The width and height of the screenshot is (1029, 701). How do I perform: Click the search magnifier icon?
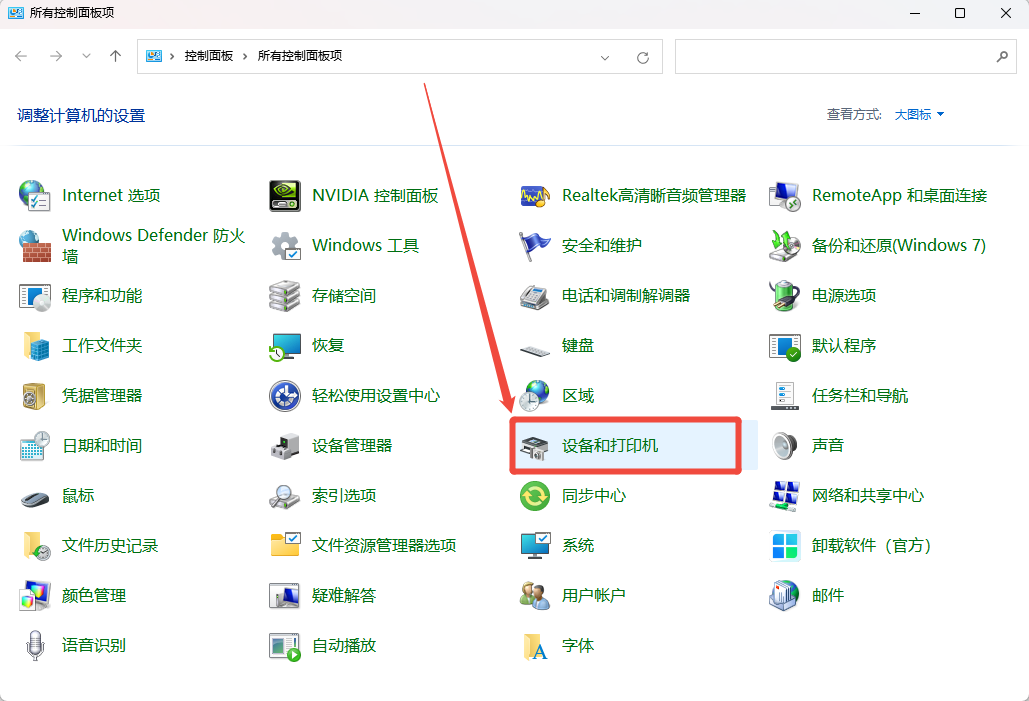1002,56
